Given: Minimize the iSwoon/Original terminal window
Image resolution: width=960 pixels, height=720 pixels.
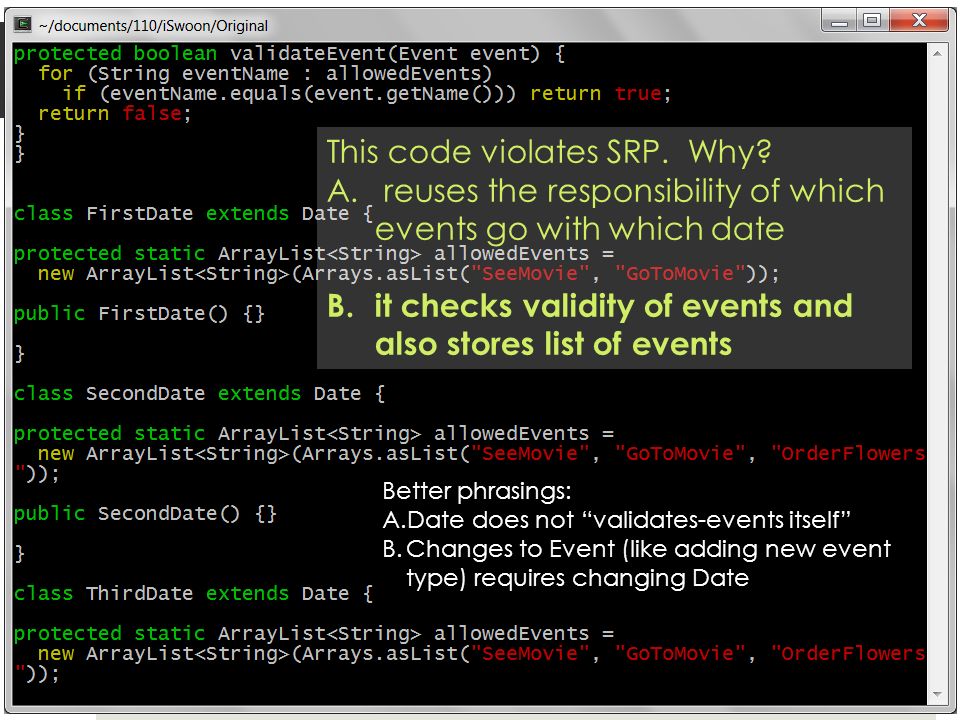Looking at the screenshot, I should [x=839, y=21].
